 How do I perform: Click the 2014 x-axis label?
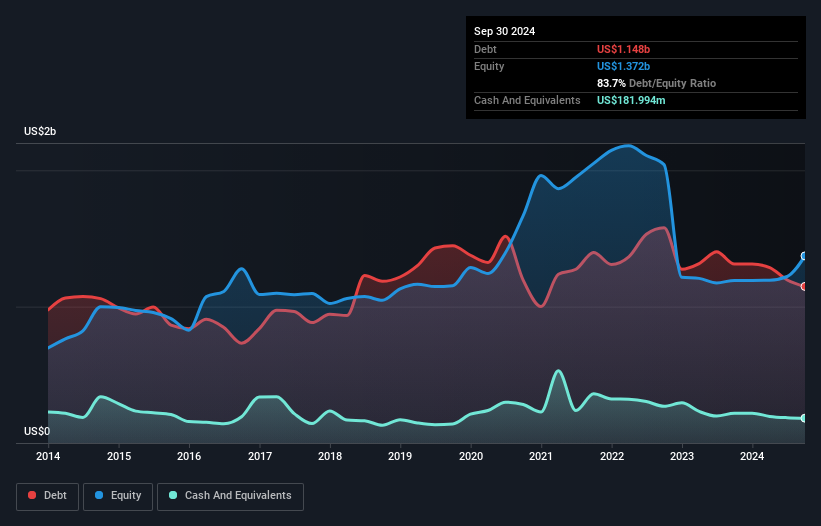coord(48,456)
